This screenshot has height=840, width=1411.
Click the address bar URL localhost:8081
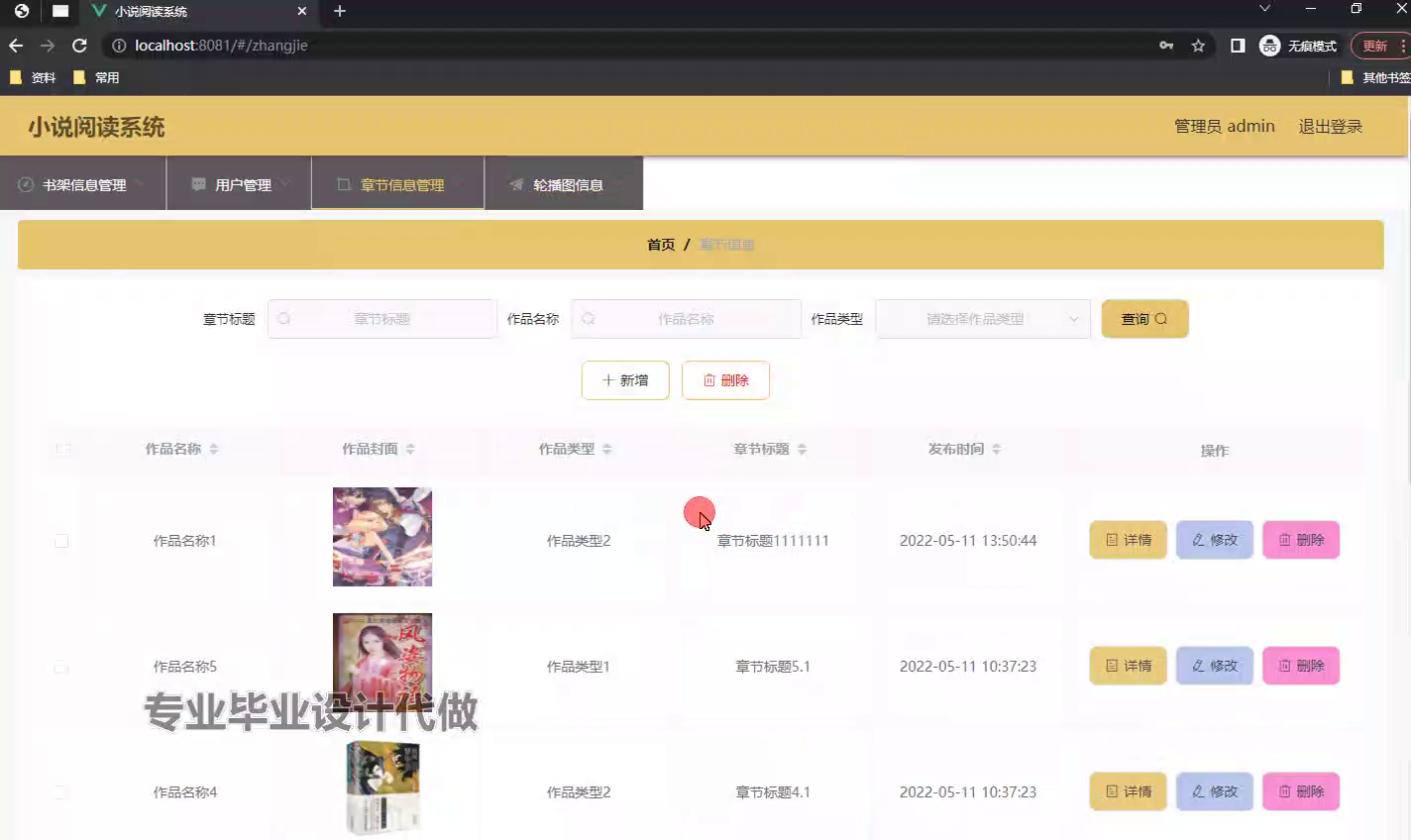(x=221, y=46)
